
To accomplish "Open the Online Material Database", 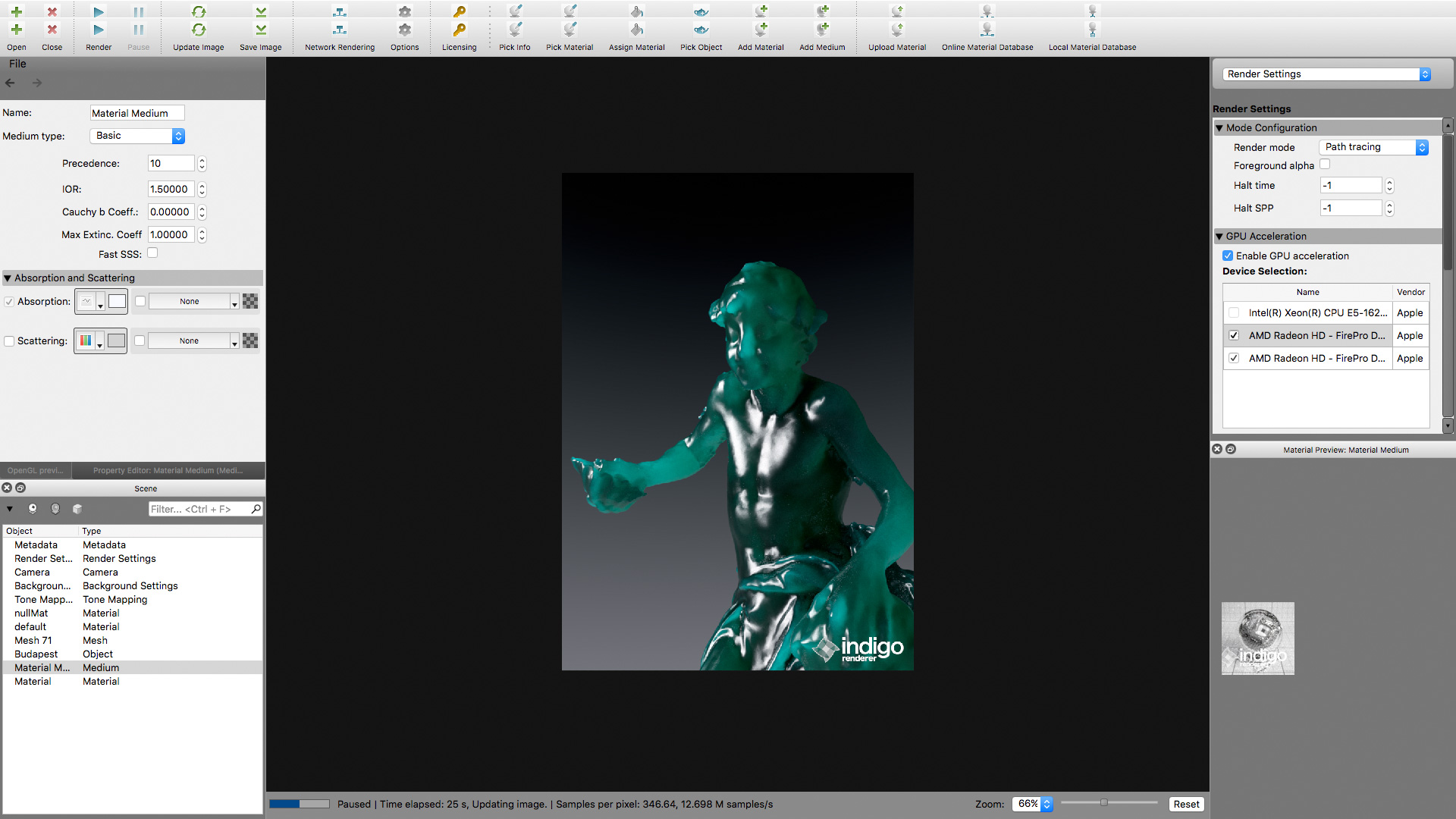I will point(987,30).
